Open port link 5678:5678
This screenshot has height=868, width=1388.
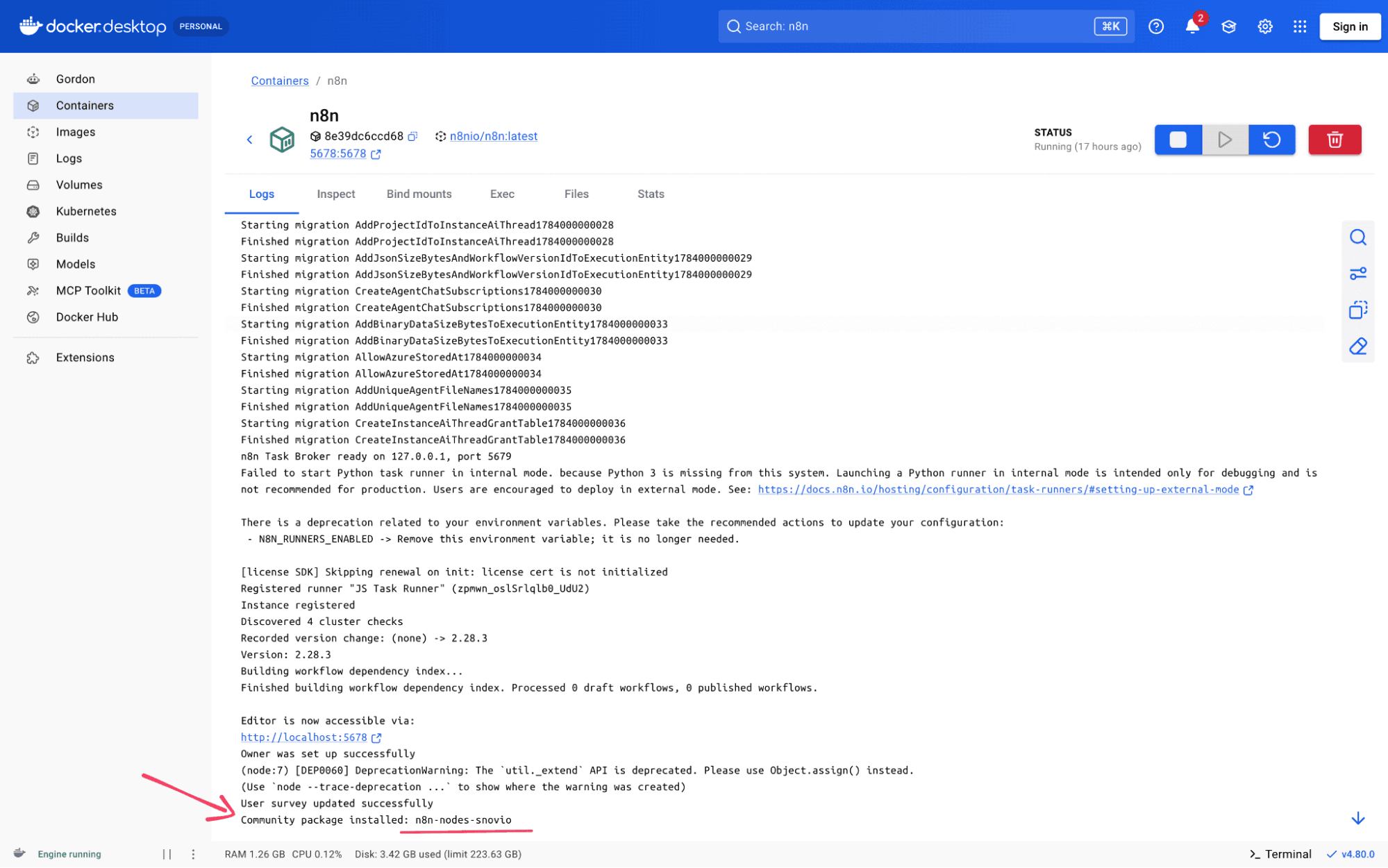point(338,153)
